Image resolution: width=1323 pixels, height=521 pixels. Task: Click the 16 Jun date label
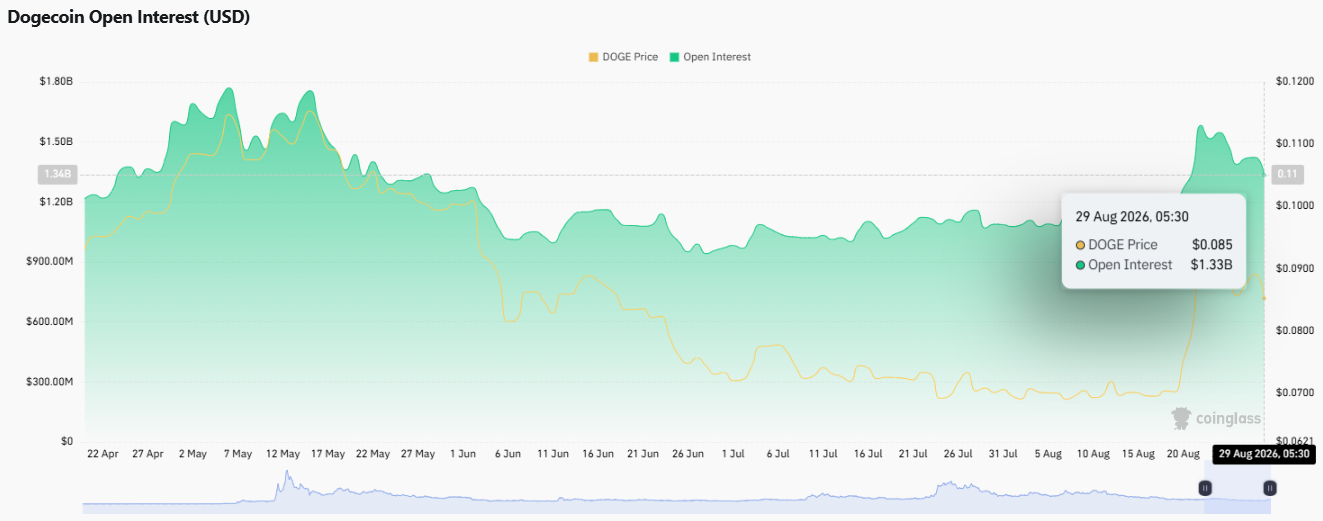tap(598, 454)
